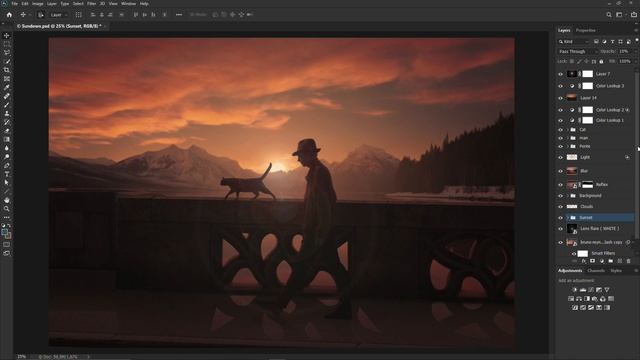Viewport: 640px width, 360px height.
Task: Select the Zoom tool
Action: click(x=7, y=209)
